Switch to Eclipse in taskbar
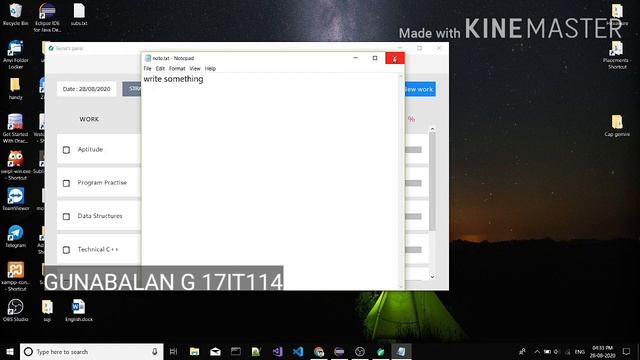640x360 pixels. pyautogui.click(x=339, y=351)
